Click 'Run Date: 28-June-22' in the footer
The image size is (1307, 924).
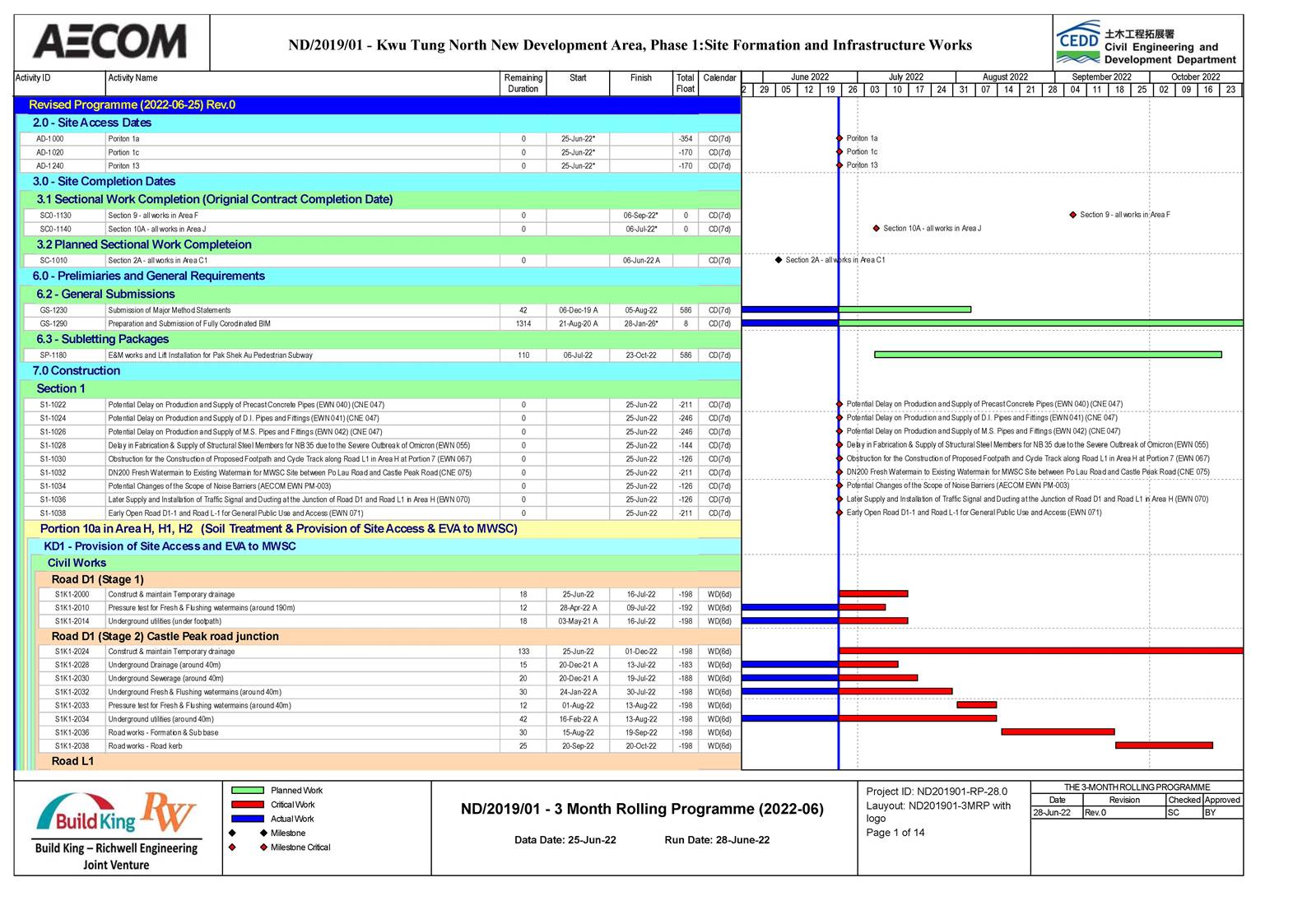(x=717, y=840)
